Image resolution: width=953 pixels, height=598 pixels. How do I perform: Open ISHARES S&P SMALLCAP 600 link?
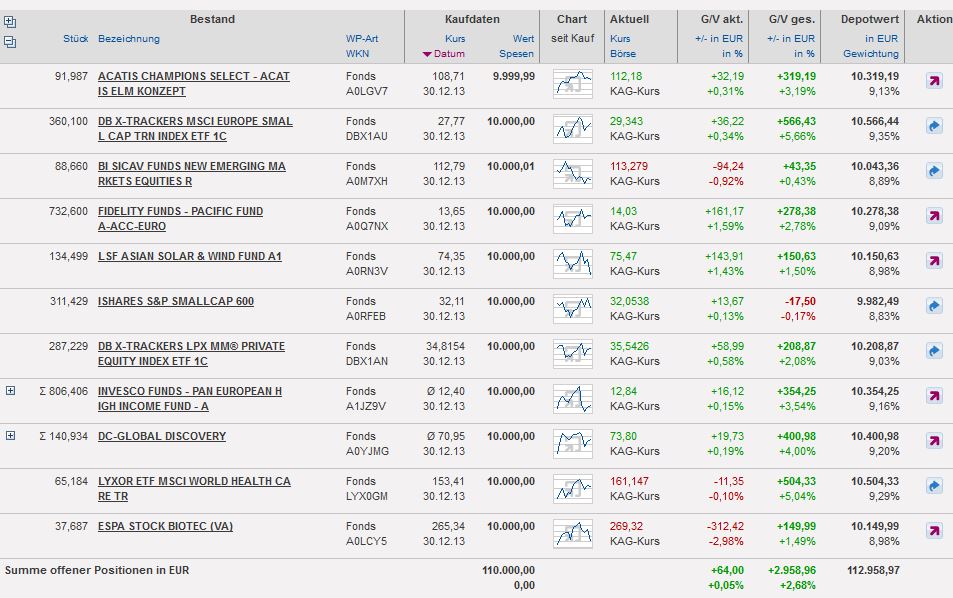coord(176,301)
